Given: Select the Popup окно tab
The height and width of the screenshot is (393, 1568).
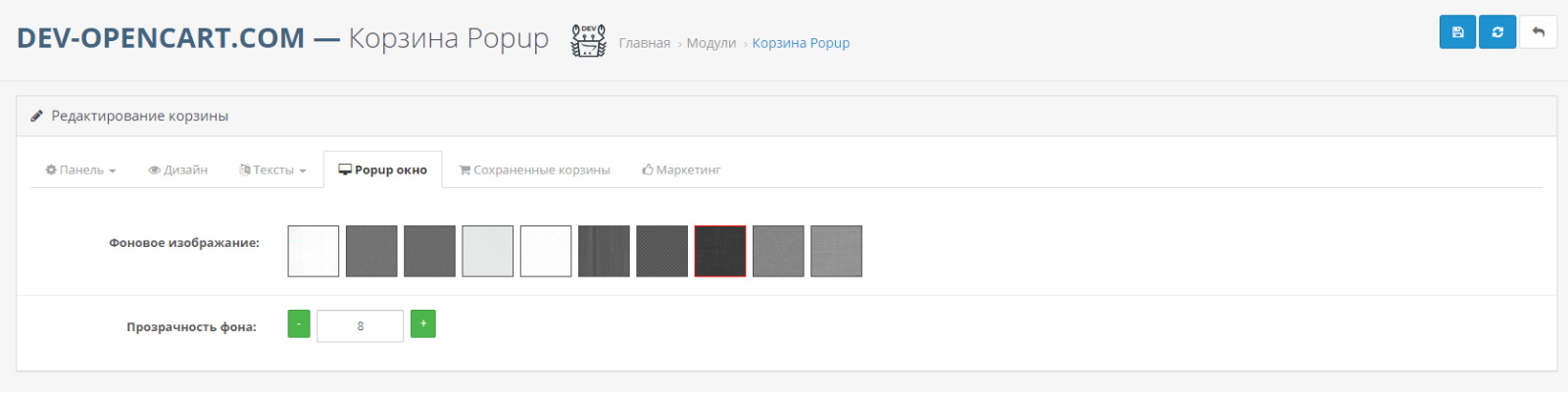Looking at the screenshot, I should (x=383, y=170).
